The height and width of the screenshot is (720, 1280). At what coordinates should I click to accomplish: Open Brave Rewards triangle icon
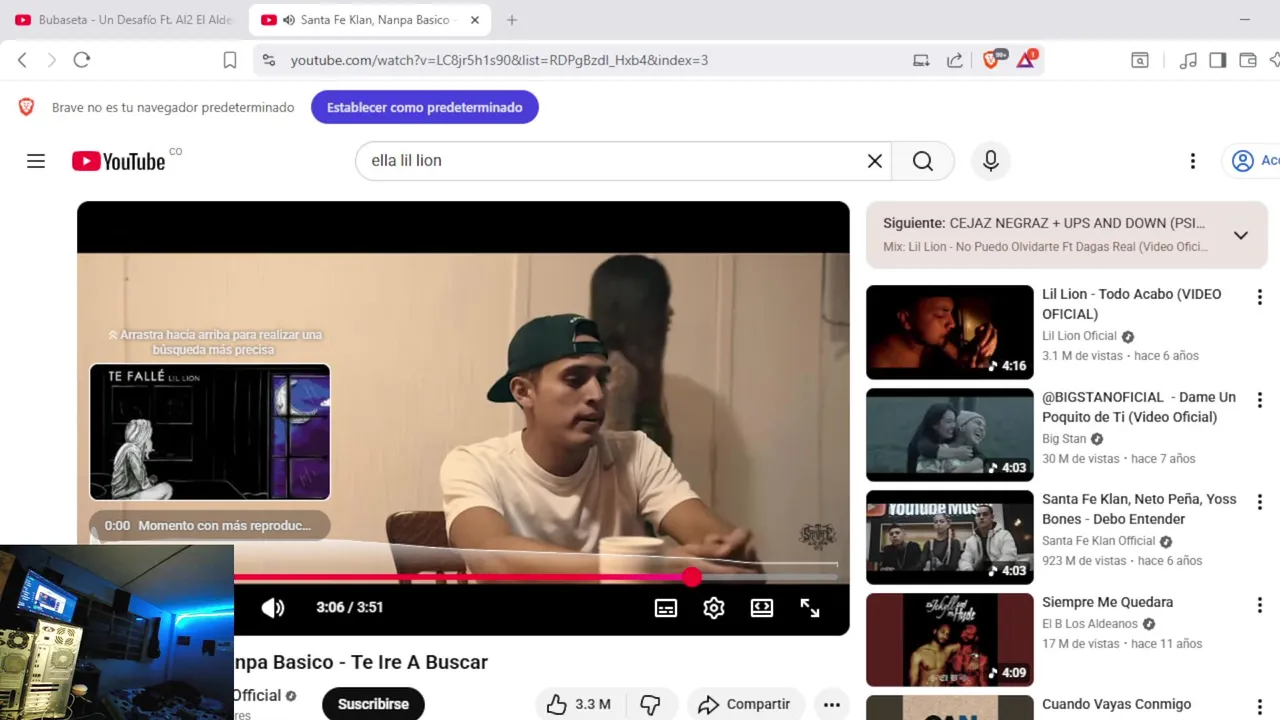1027,59
